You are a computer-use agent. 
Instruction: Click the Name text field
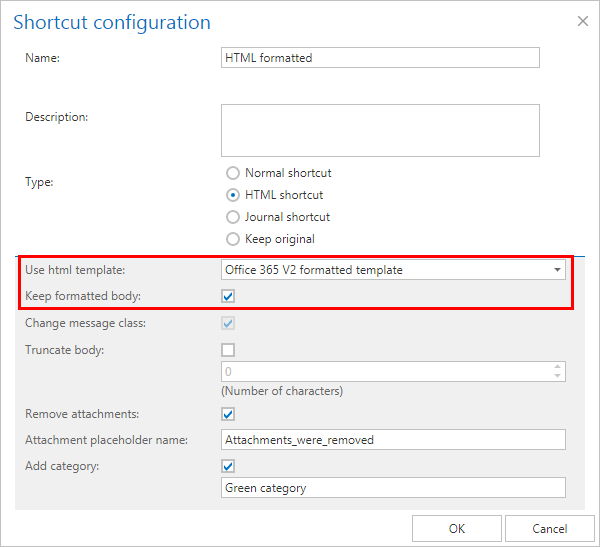380,58
